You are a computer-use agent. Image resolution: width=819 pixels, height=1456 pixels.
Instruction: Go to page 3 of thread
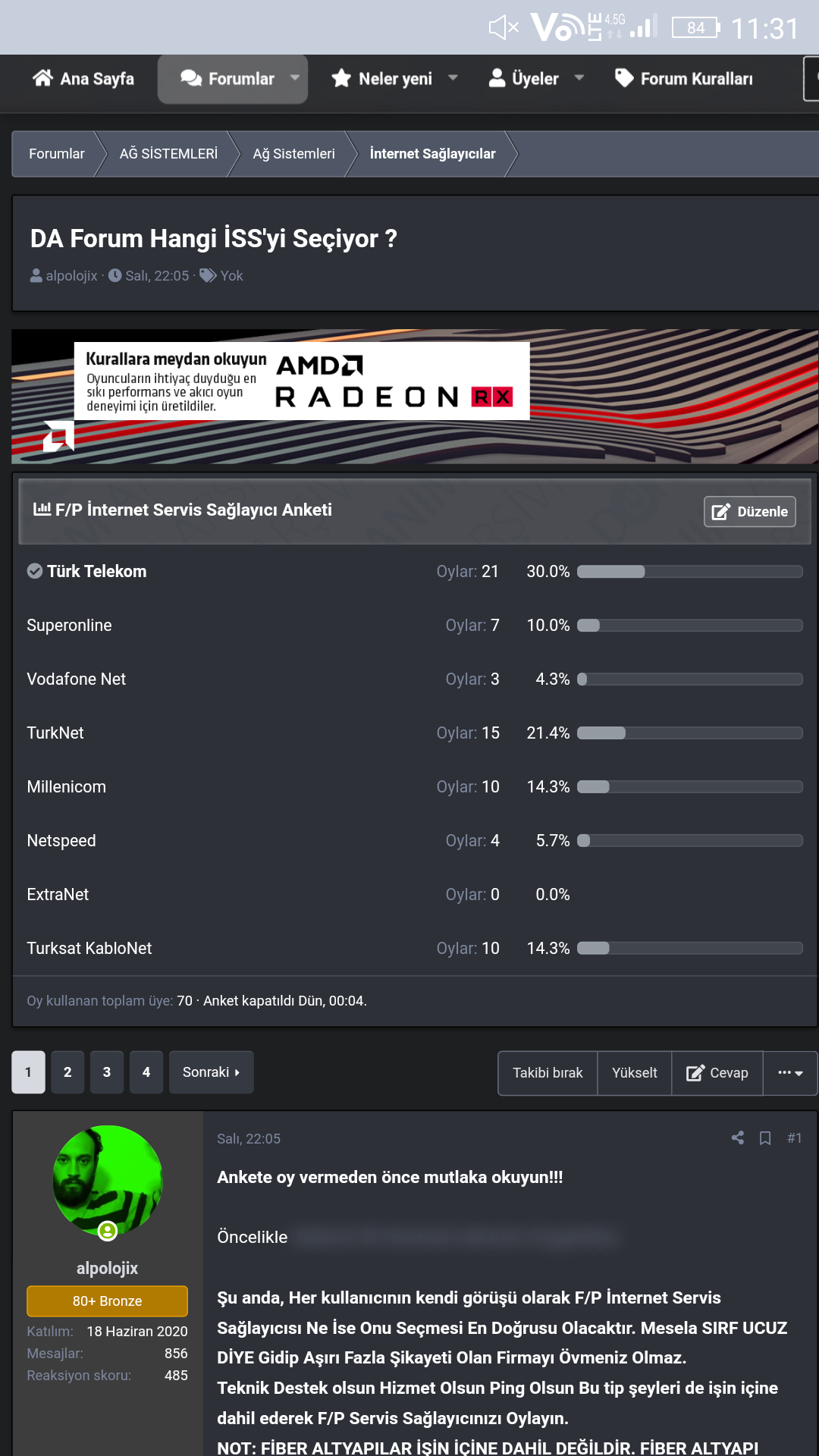click(107, 1072)
